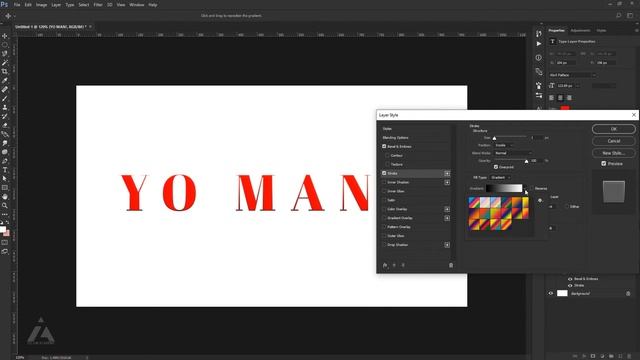
Task: Open the History panel icon
Action: coord(539,33)
